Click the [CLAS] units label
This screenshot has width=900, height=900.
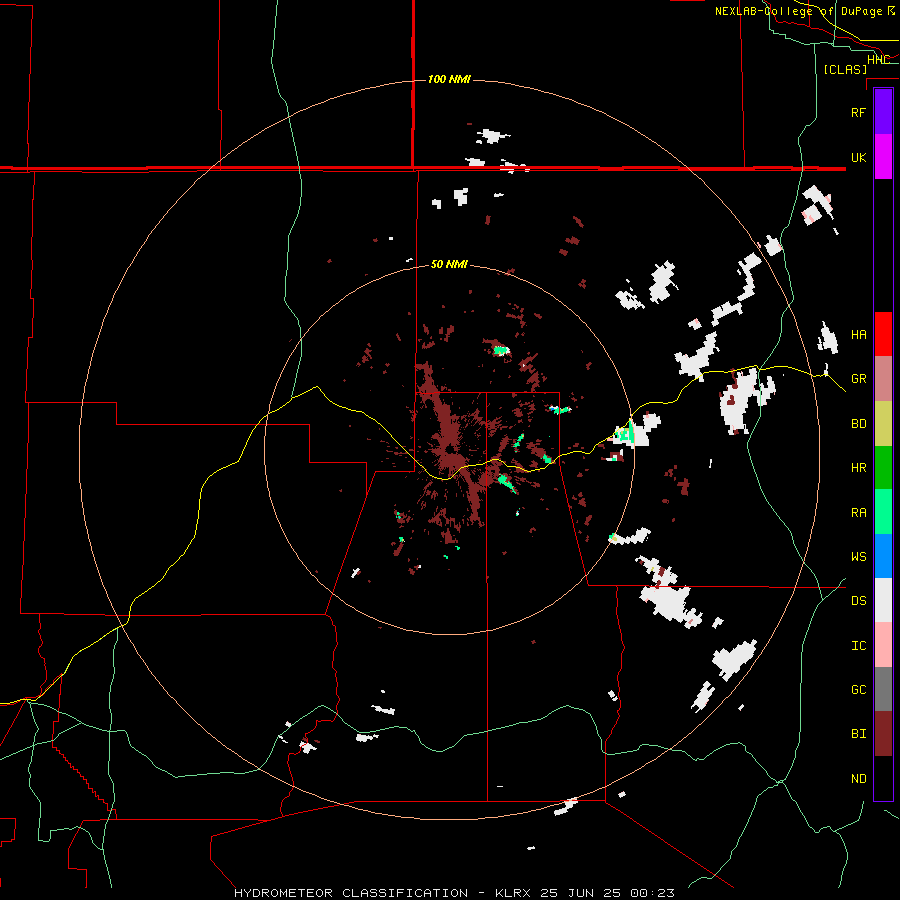click(845, 69)
